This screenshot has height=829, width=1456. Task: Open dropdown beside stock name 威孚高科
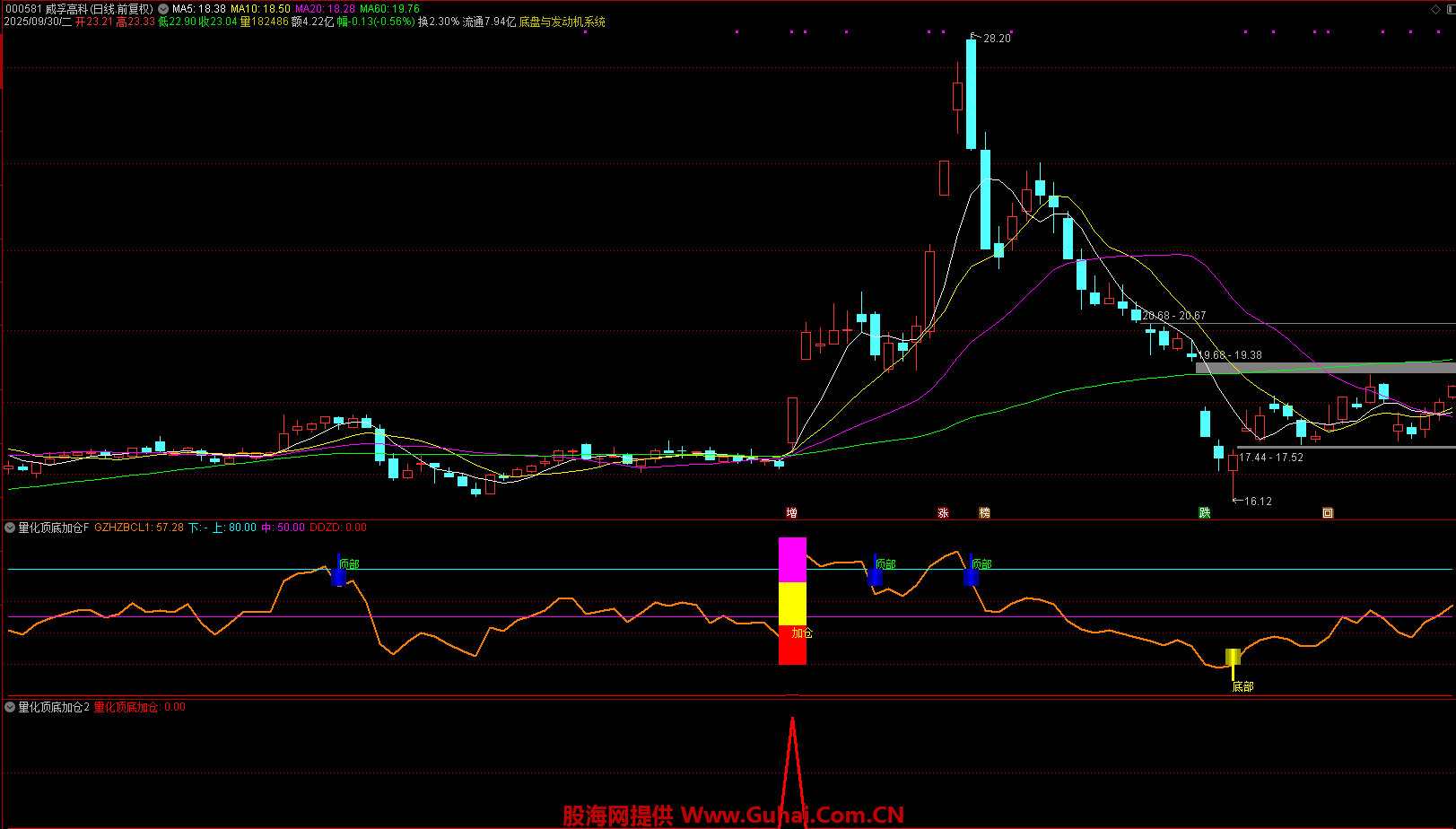tap(163, 9)
